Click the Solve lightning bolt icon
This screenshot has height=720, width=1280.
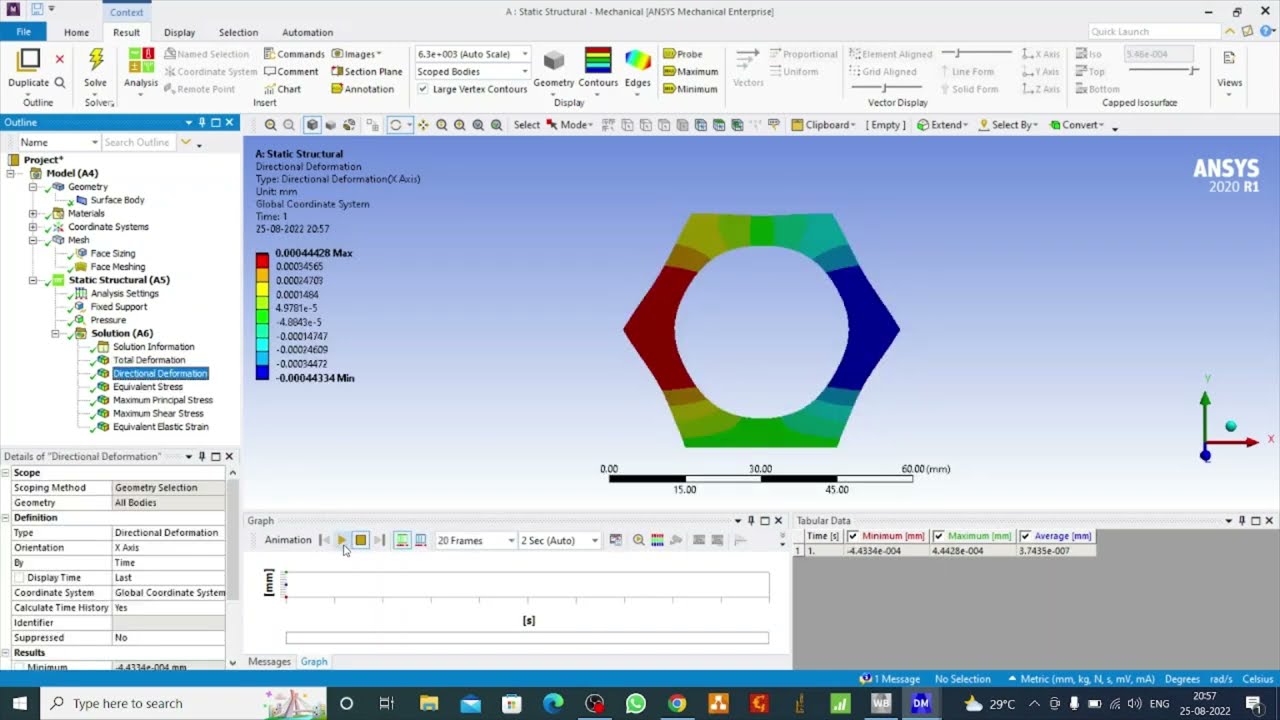(96, 60)
